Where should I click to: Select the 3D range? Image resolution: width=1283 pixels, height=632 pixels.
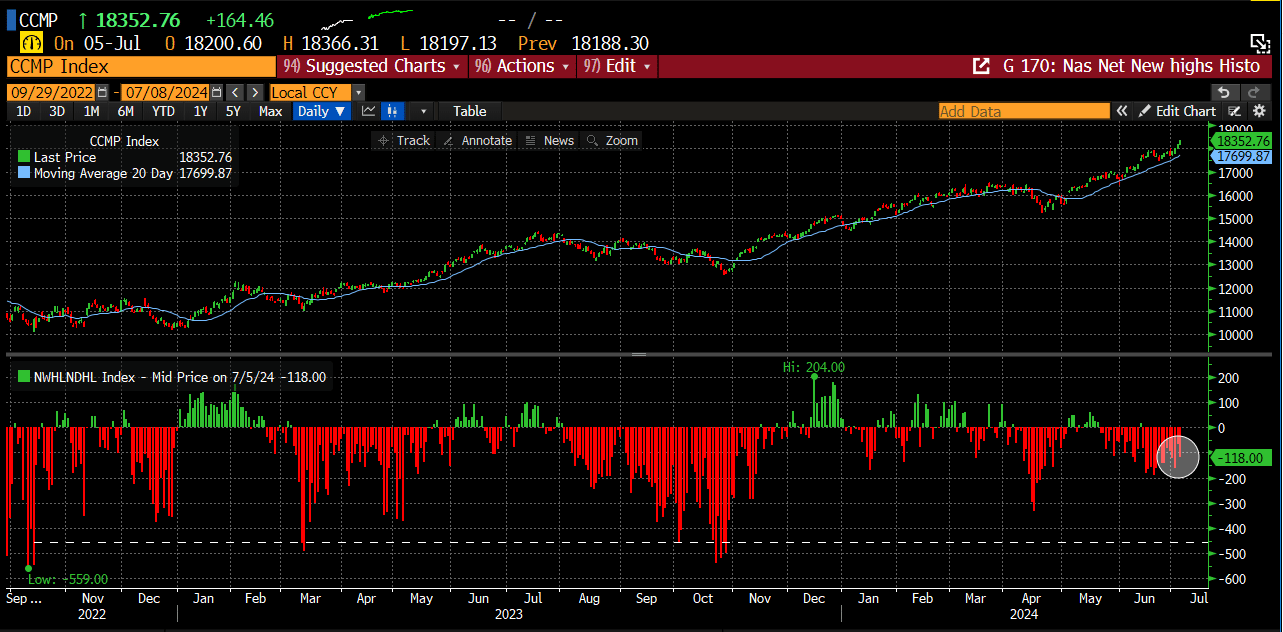57,111
